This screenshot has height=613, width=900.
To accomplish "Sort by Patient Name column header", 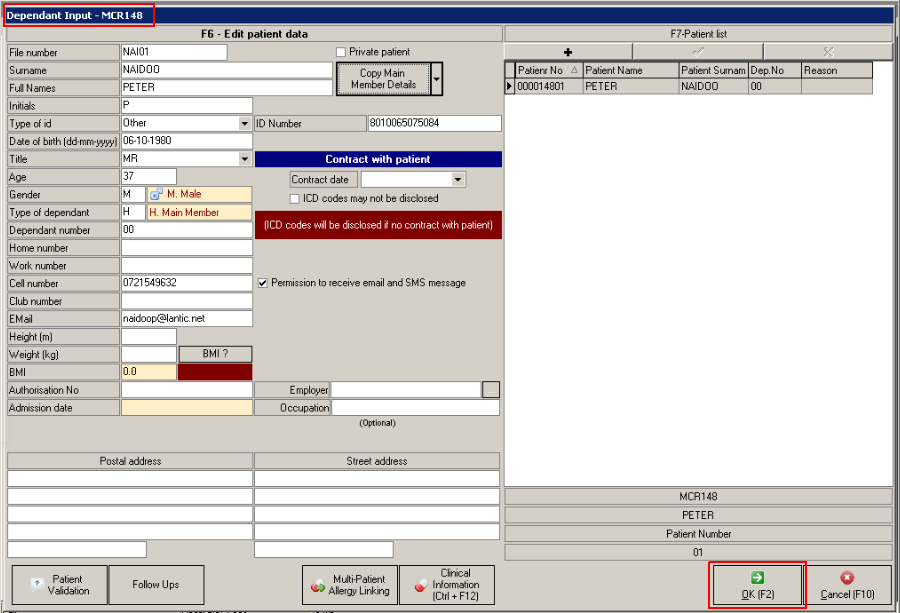I will (x=630, y=71).
